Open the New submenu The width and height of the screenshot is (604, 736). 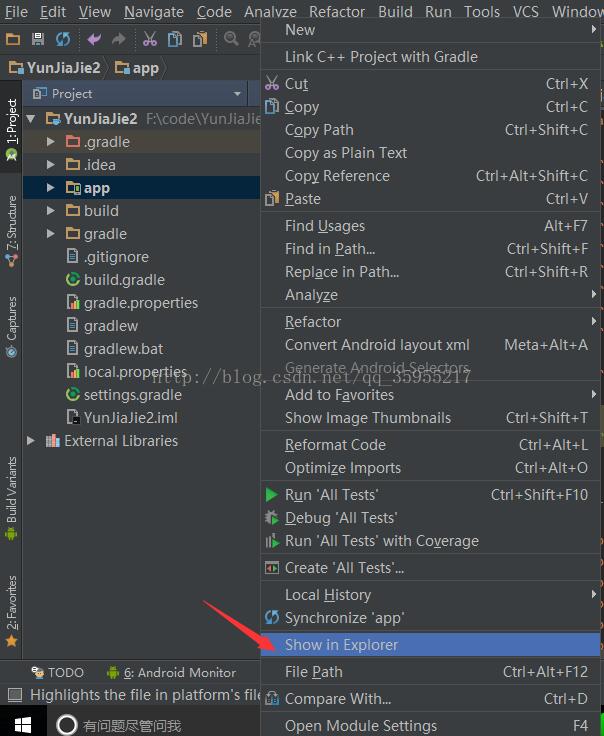point(430,30)
